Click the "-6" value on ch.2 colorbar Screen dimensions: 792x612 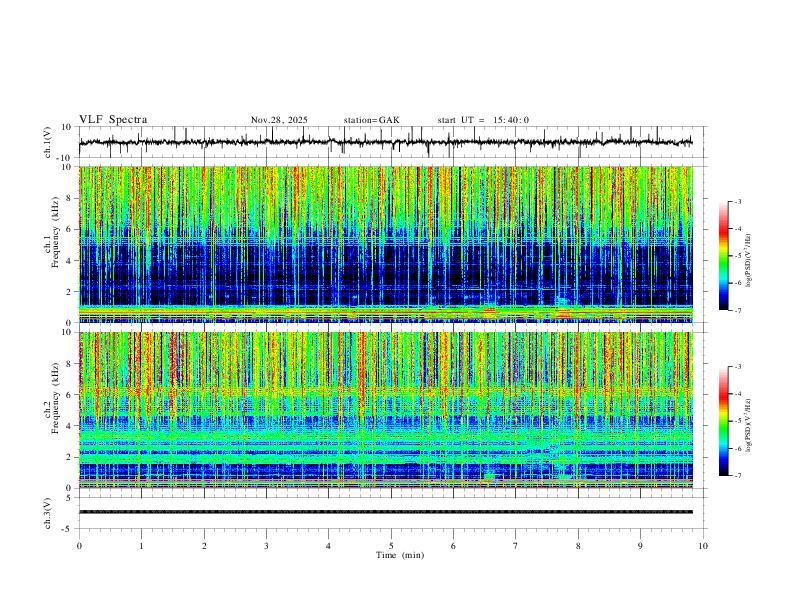[738, 448]
